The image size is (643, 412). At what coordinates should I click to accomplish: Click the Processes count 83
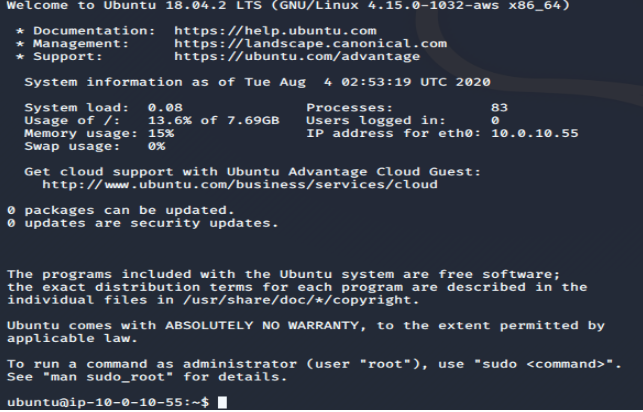(499, 108)
